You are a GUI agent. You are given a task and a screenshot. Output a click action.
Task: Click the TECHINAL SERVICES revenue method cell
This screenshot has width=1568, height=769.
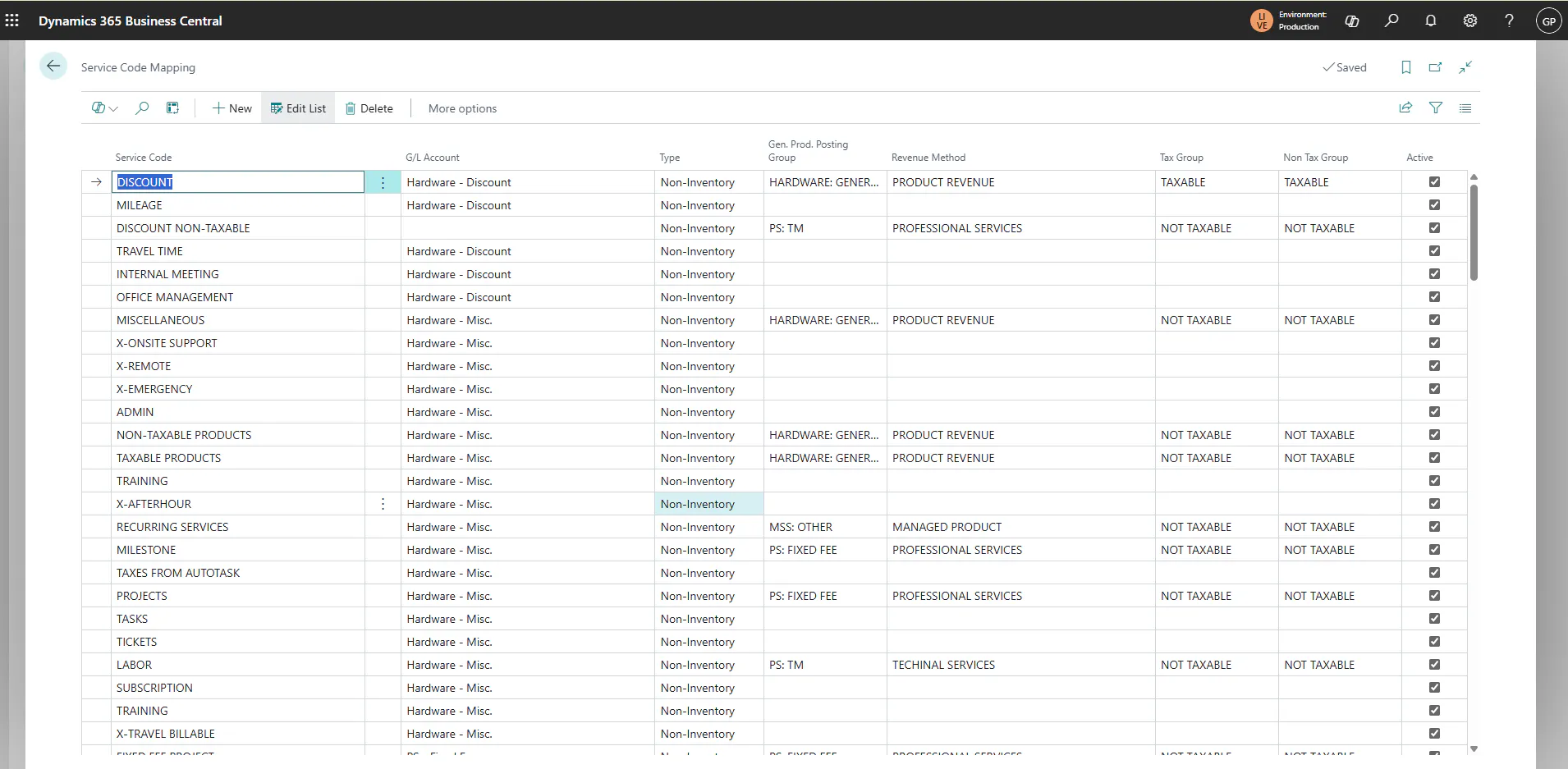(x=1020, y=665)
